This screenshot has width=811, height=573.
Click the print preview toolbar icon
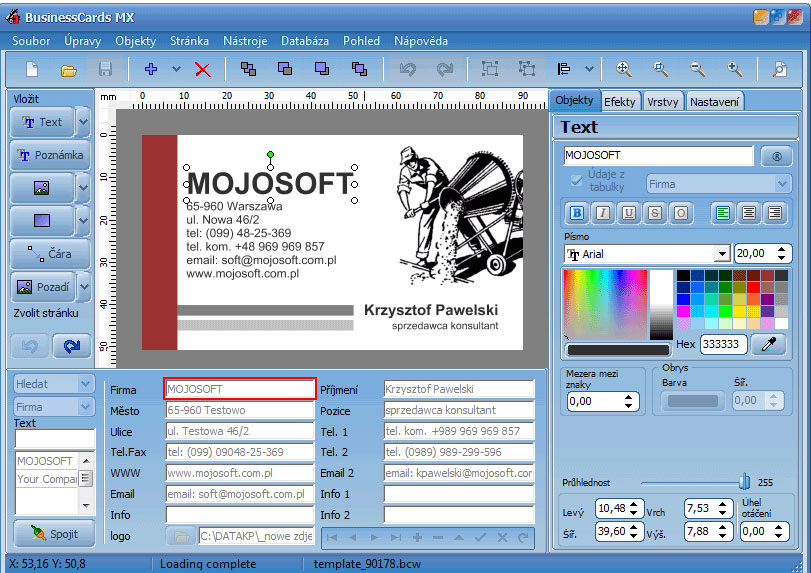tap(779, 69)
